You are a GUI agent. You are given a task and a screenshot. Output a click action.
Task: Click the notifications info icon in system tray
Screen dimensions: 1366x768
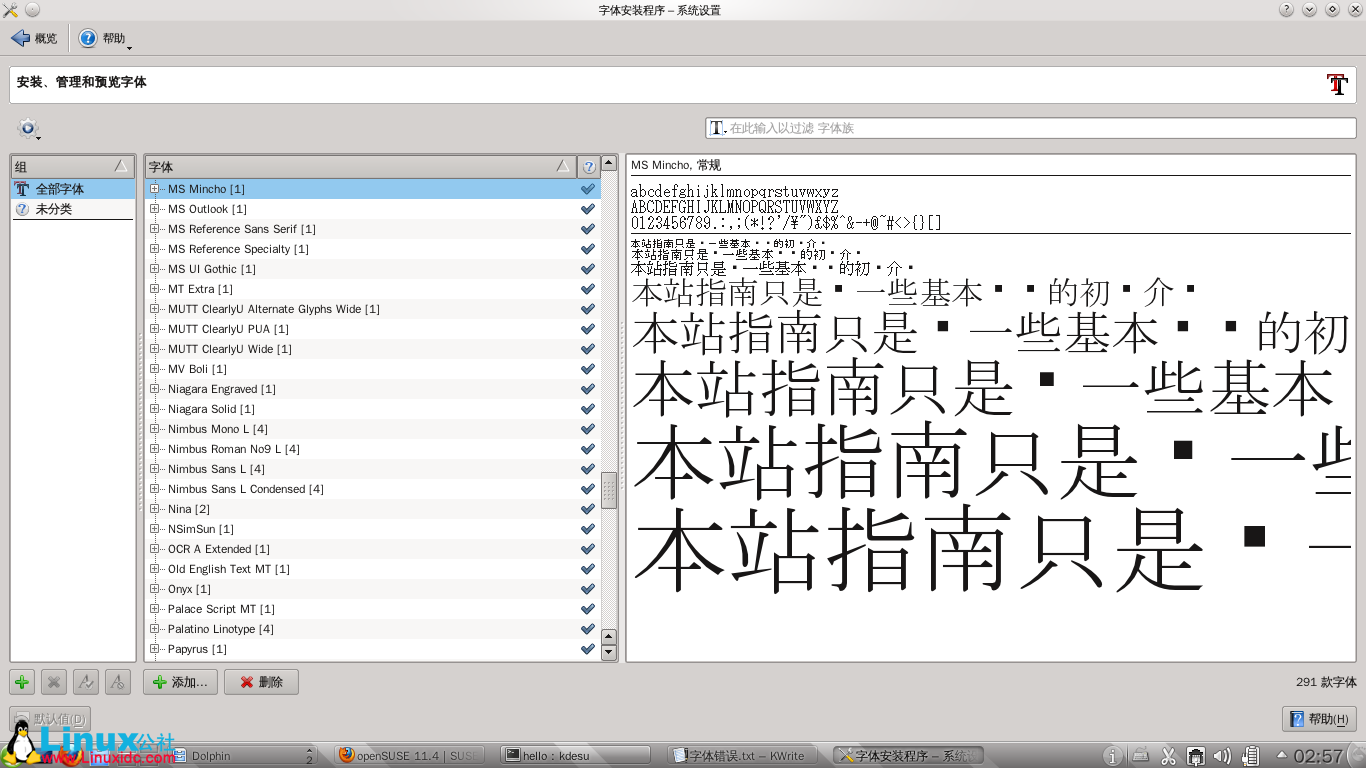click(1112, 756)
